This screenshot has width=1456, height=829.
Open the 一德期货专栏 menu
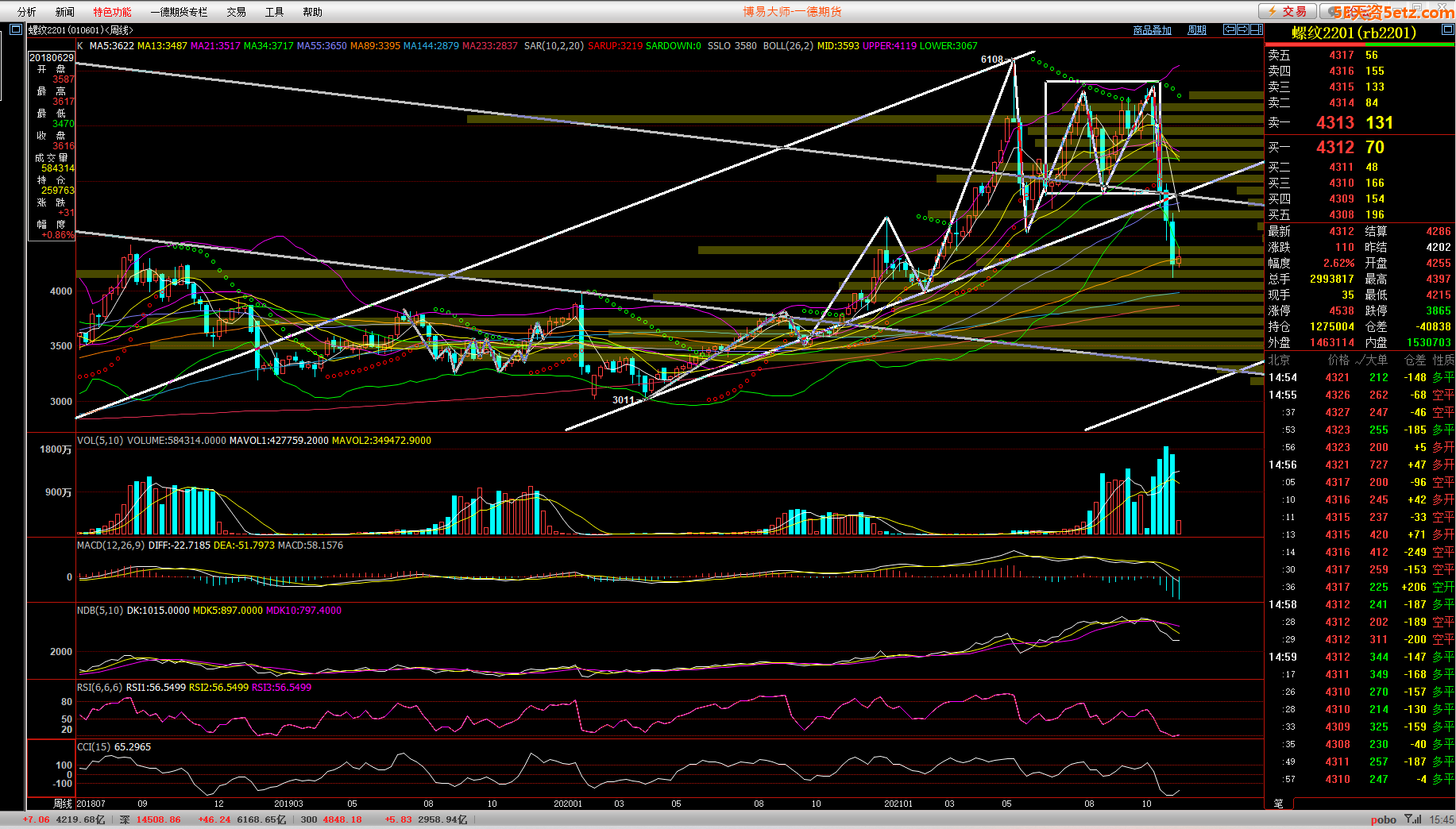point(179,12)
